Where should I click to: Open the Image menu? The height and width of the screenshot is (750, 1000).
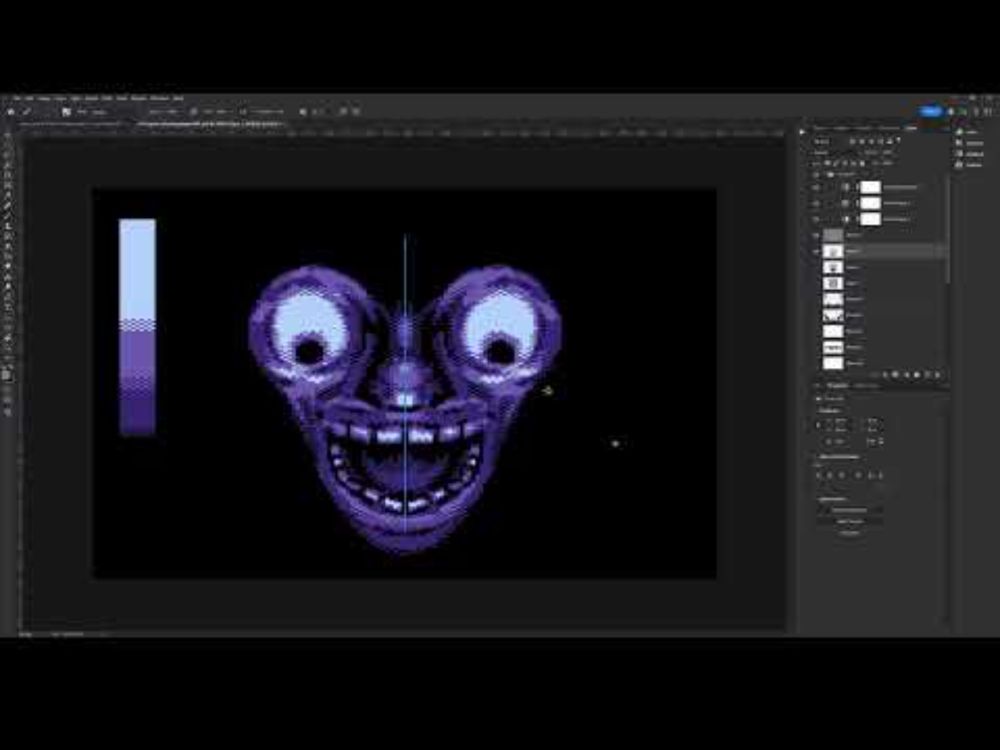click(x=44, y=98)
